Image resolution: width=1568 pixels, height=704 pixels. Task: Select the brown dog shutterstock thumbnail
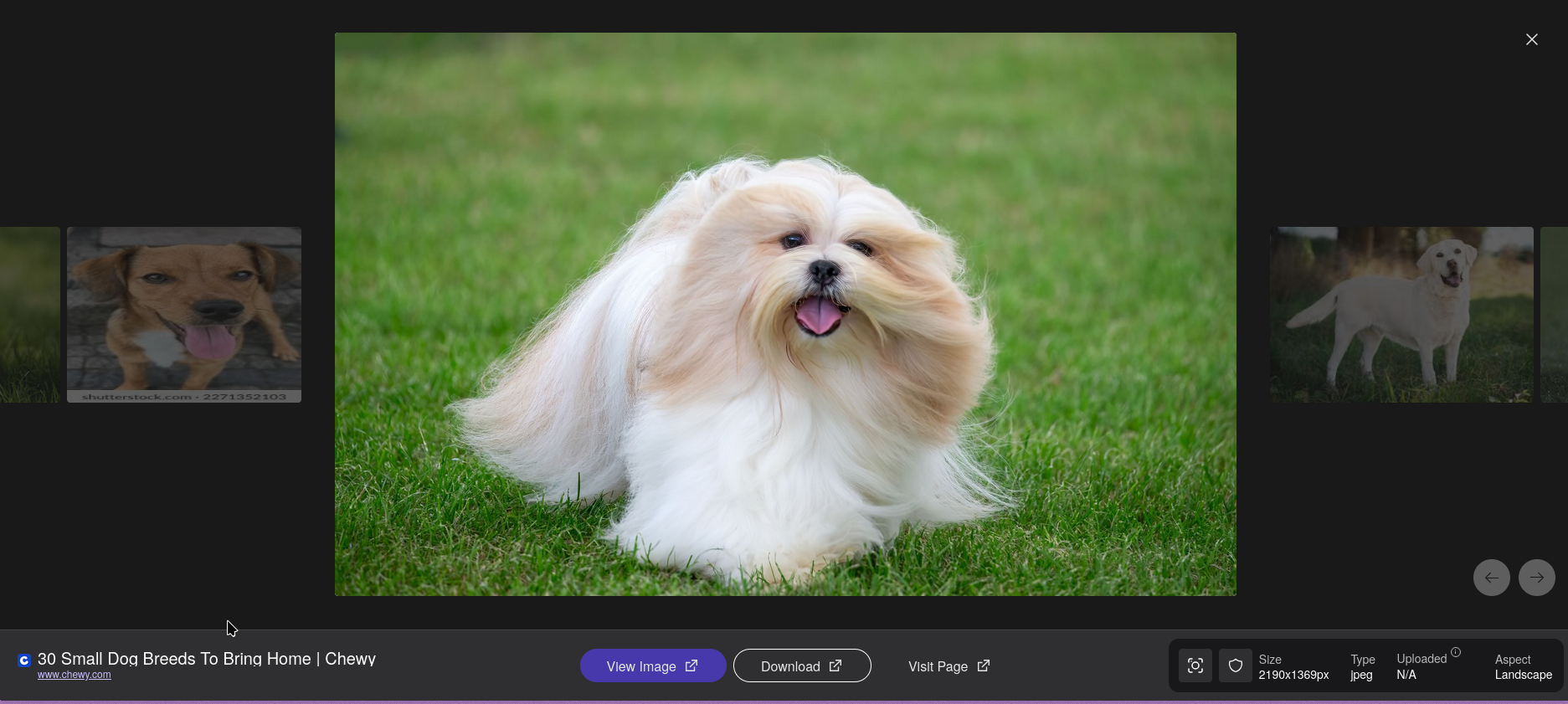tap(184, 315)
